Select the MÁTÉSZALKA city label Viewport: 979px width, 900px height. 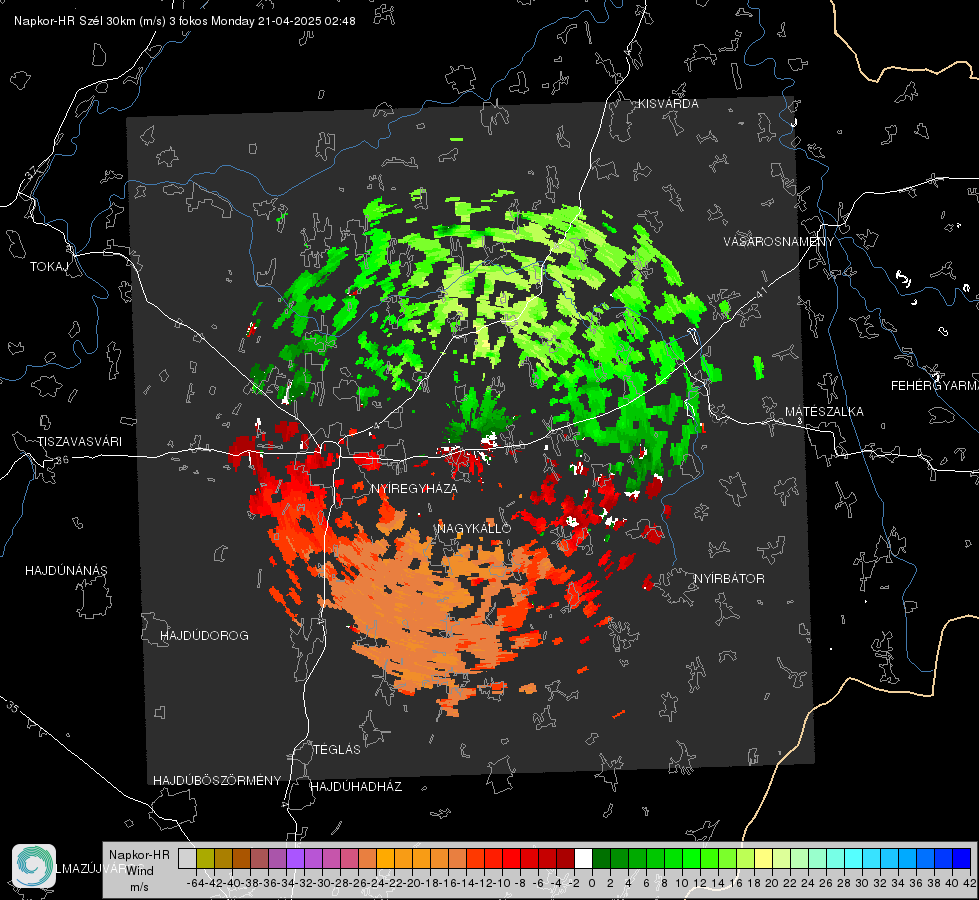(x=824, y=412)
